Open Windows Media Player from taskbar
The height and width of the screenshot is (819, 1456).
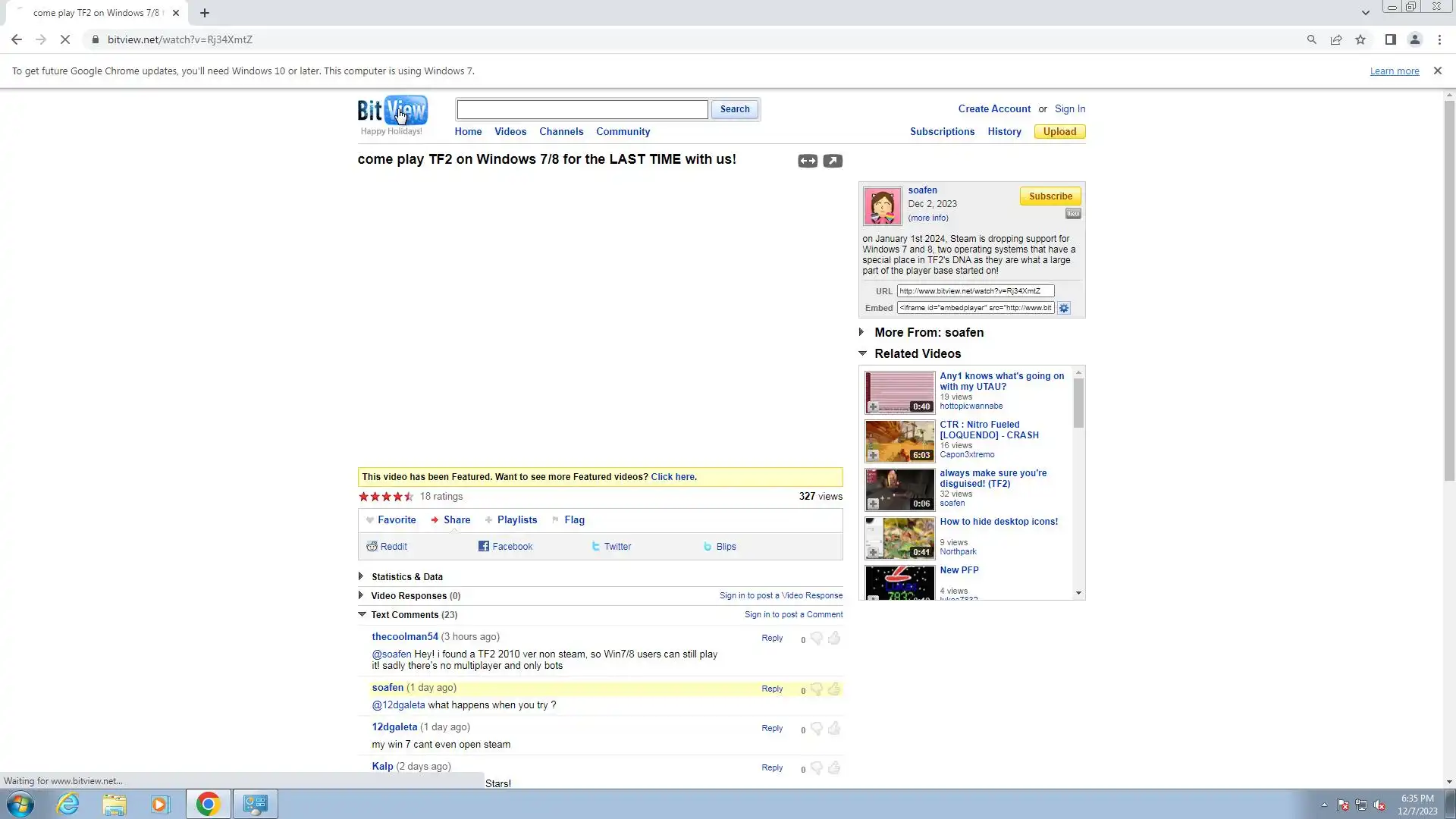(160, 804)
